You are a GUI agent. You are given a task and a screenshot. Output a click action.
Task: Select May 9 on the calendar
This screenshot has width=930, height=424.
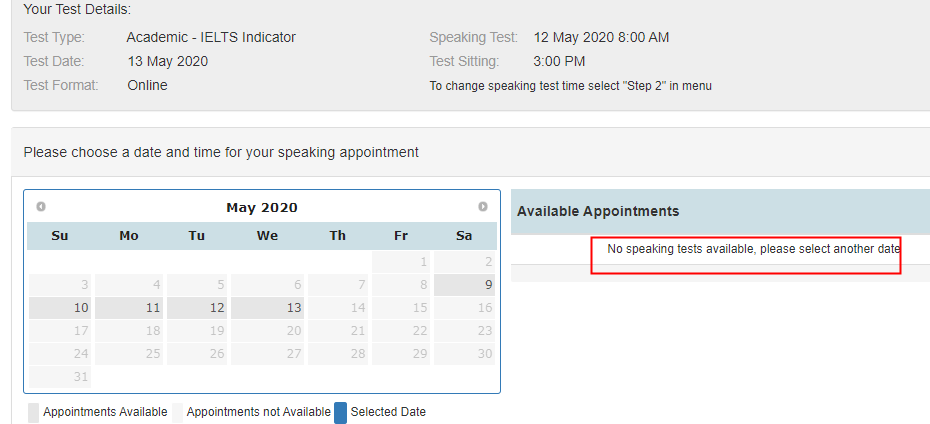pos(465,285)
